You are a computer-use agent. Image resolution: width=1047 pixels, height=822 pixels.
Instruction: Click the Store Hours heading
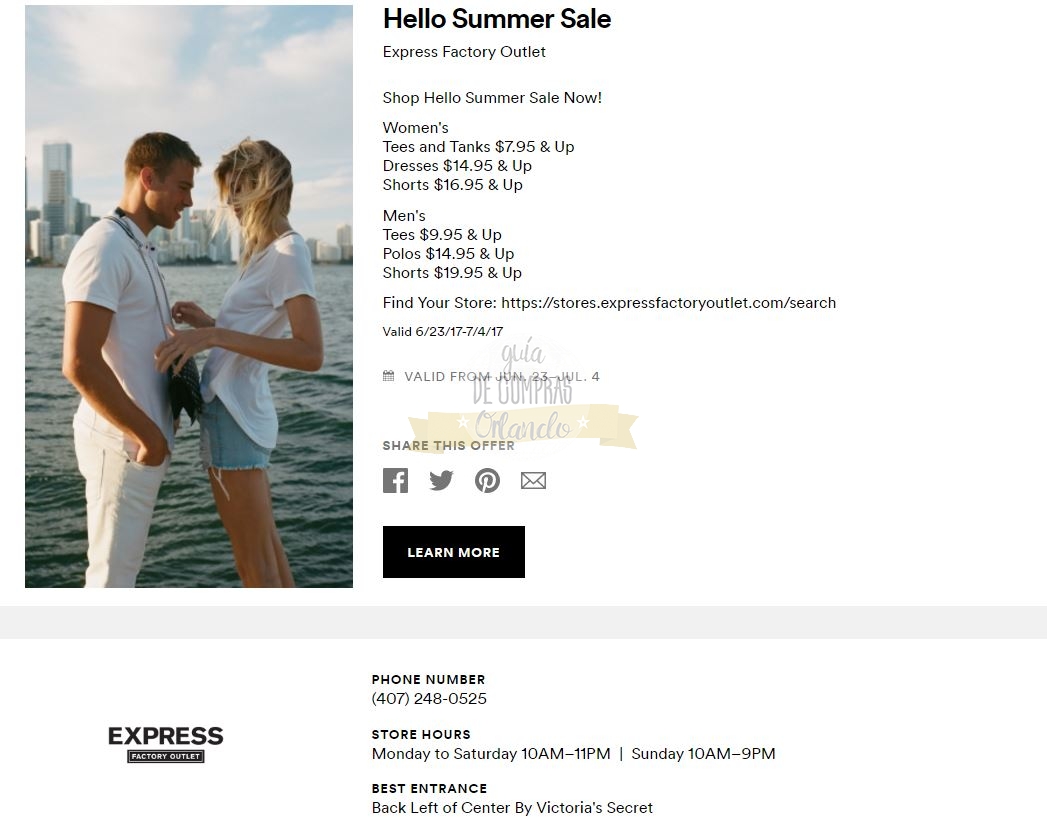coord(421,735)
